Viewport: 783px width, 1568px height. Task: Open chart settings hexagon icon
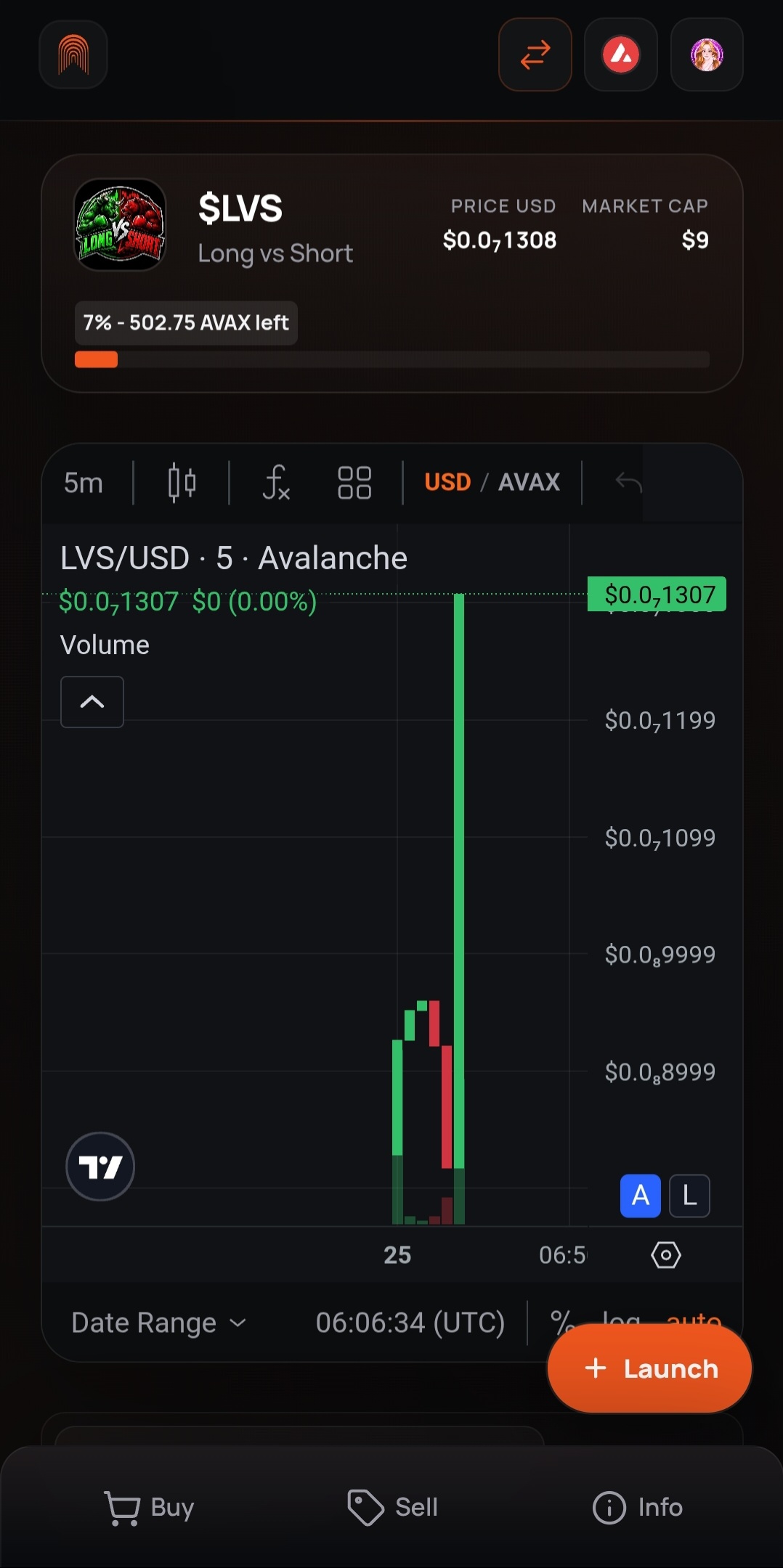click(x=666, y=1254)
